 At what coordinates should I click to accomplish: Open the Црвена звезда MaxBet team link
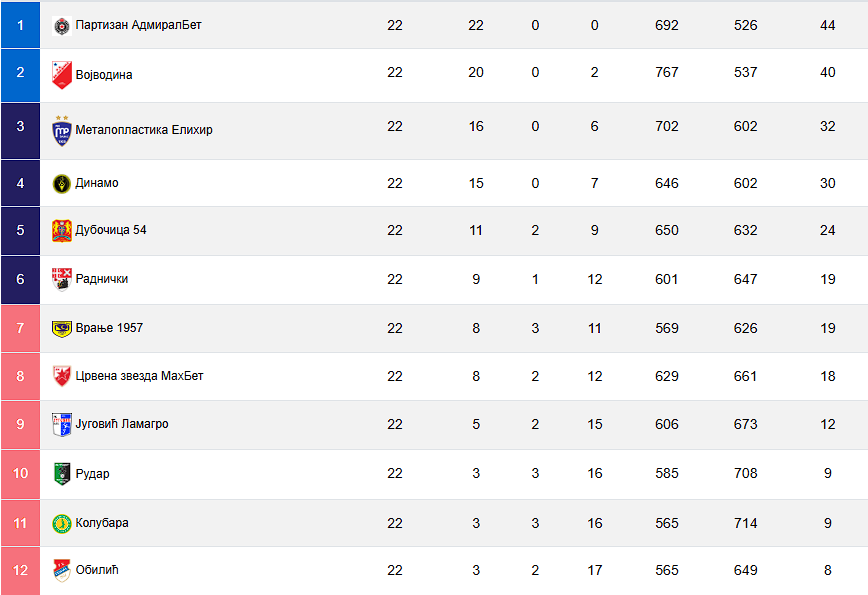coord(139,376)
